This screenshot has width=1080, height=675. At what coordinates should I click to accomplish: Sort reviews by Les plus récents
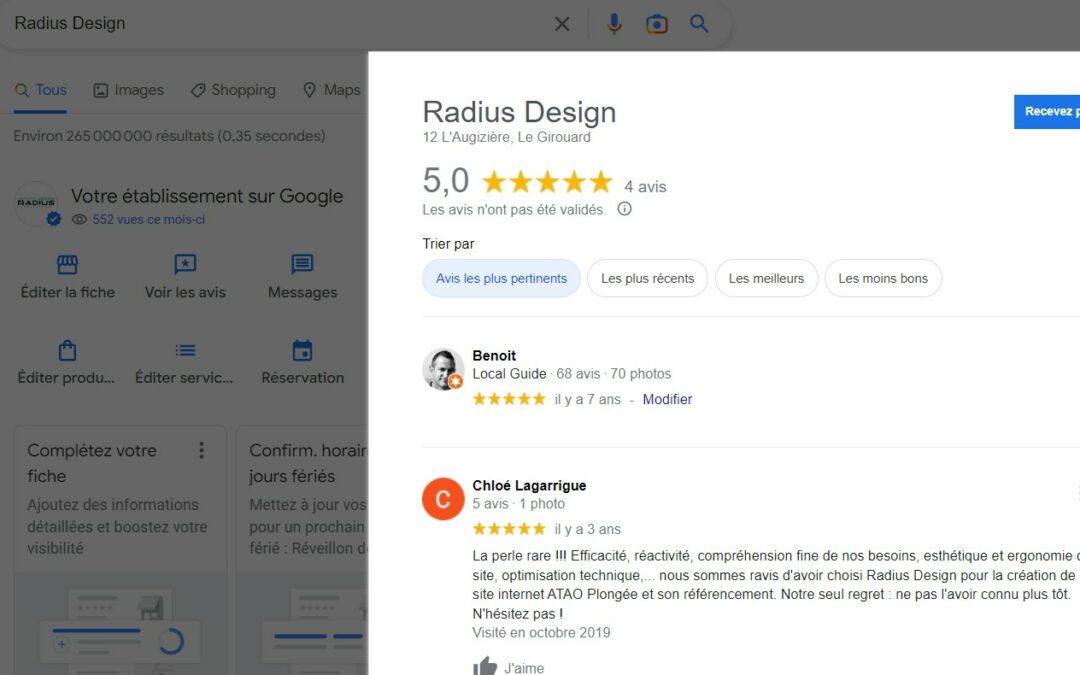tap(647, 278)
